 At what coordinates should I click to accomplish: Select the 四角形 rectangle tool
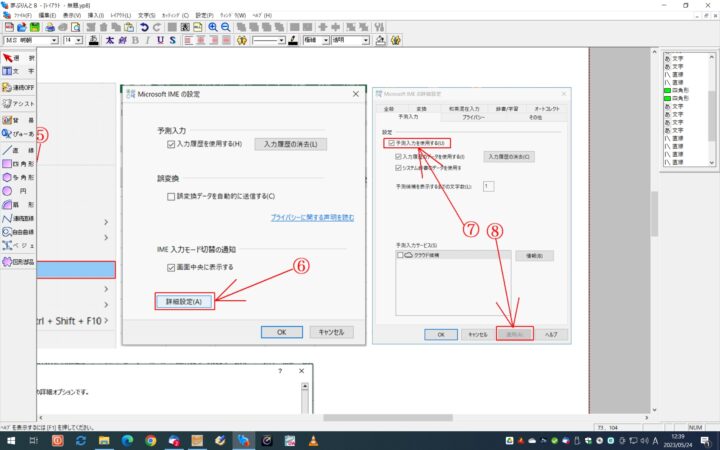click(18, 162)
